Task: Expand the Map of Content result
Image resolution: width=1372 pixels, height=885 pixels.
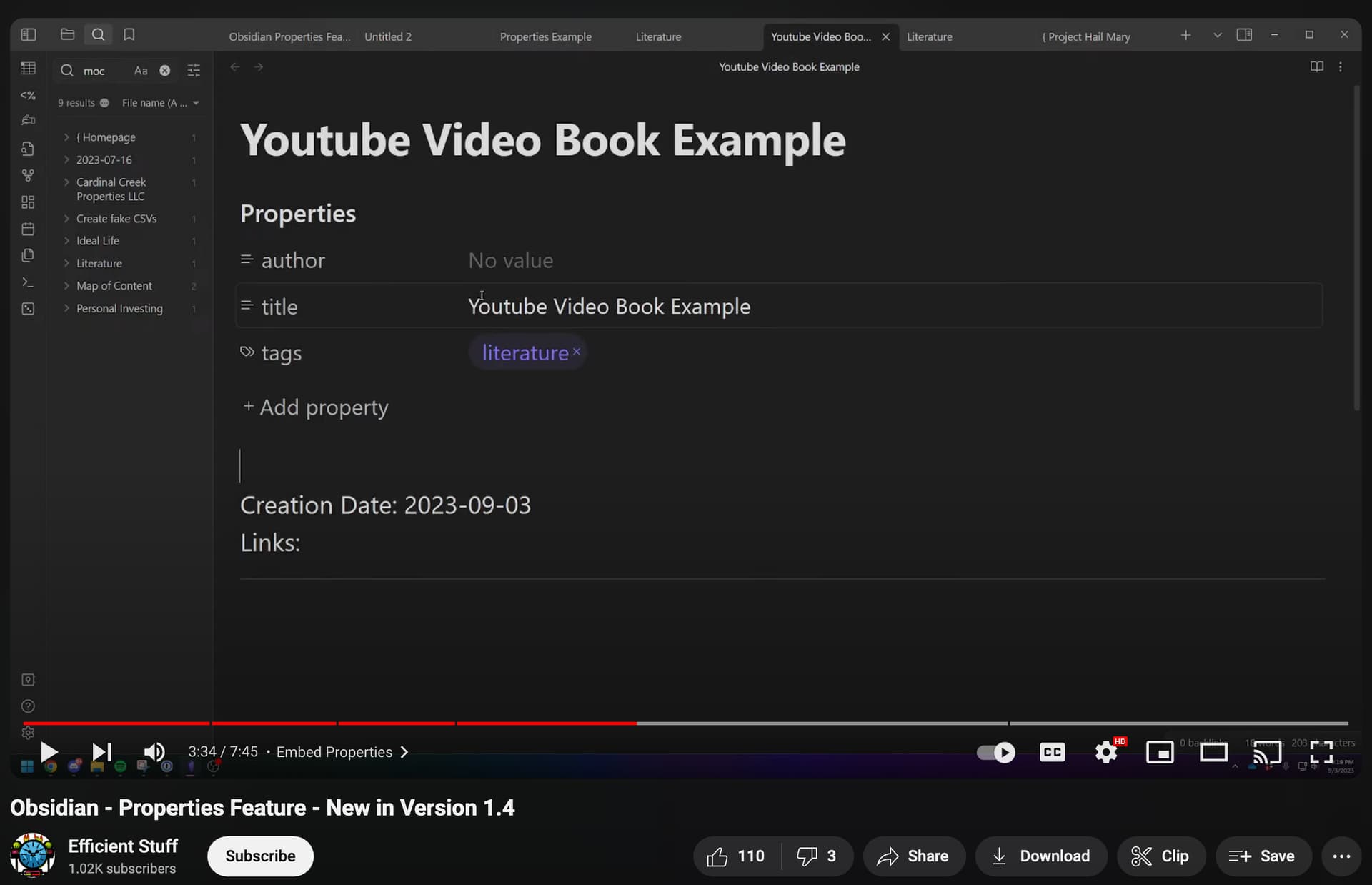Action: 66,286
